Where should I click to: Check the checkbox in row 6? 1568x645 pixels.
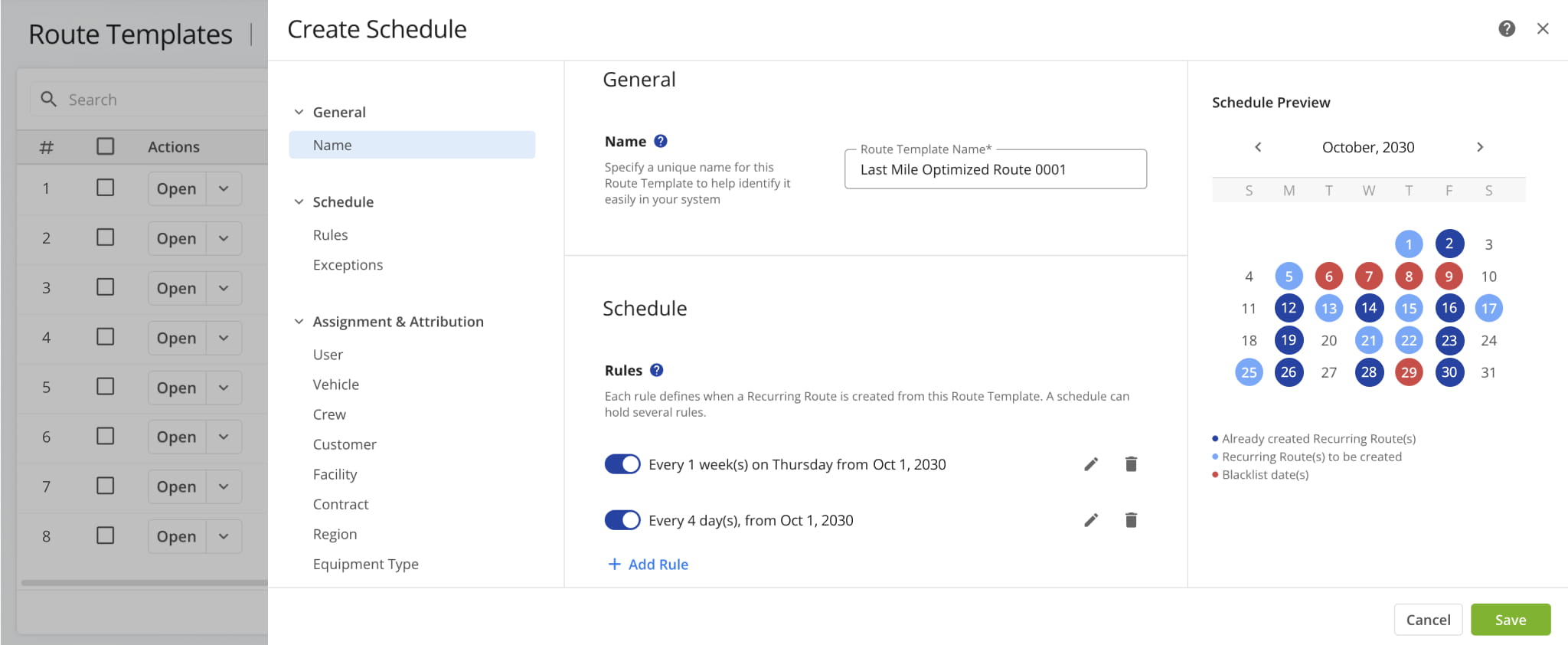pyautogui.click(x=106, y=436)
